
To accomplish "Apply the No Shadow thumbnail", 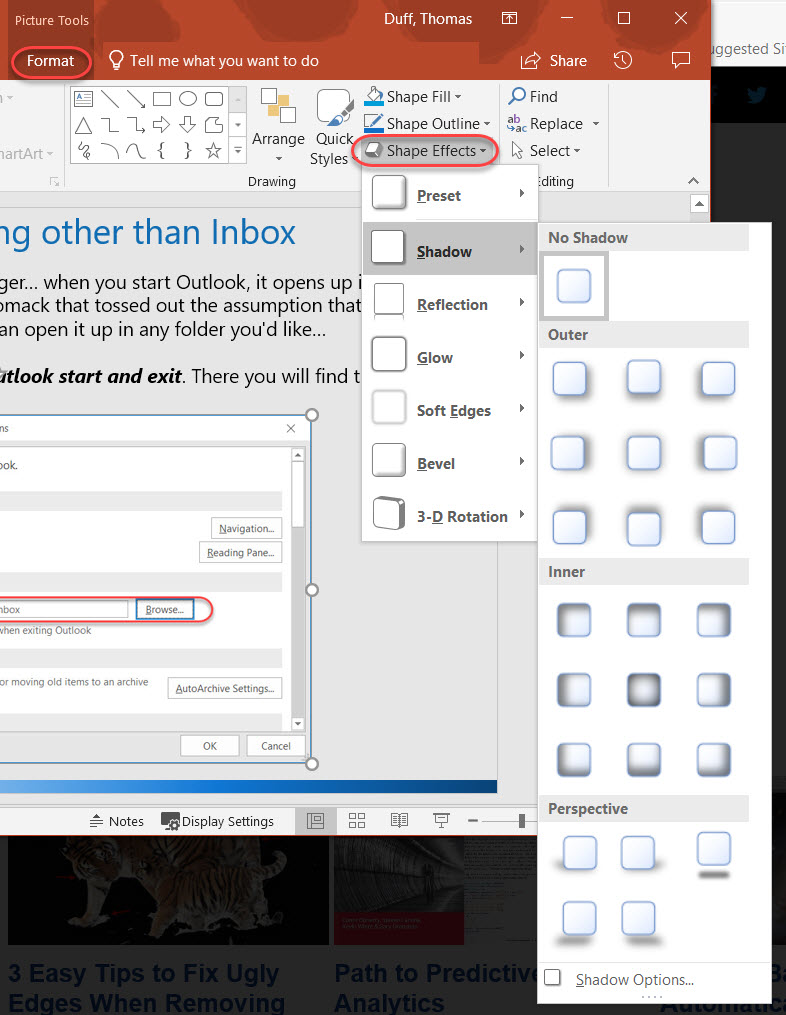I will pos(573,286).
